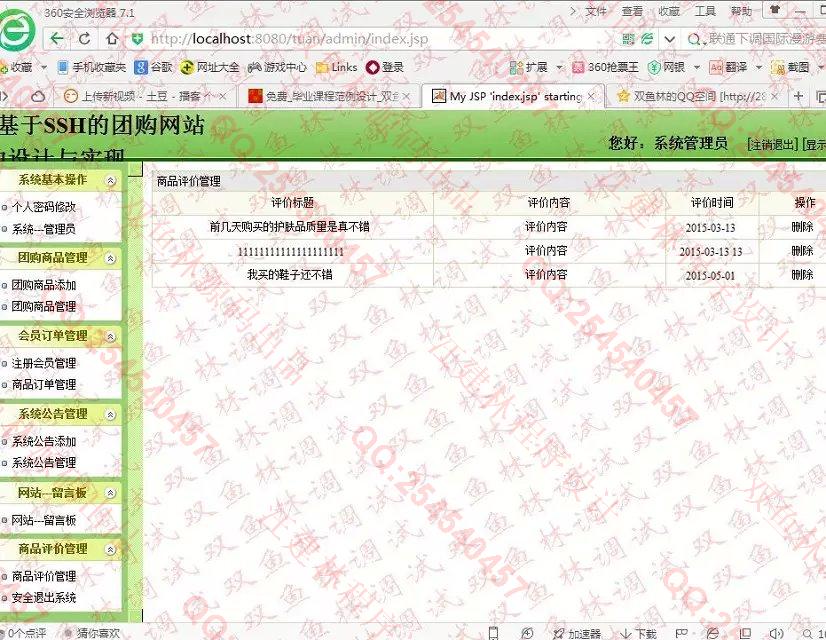Click 注销退出 link
The height and width of the screenshot is (640, 826).
(x=773, y=144)
